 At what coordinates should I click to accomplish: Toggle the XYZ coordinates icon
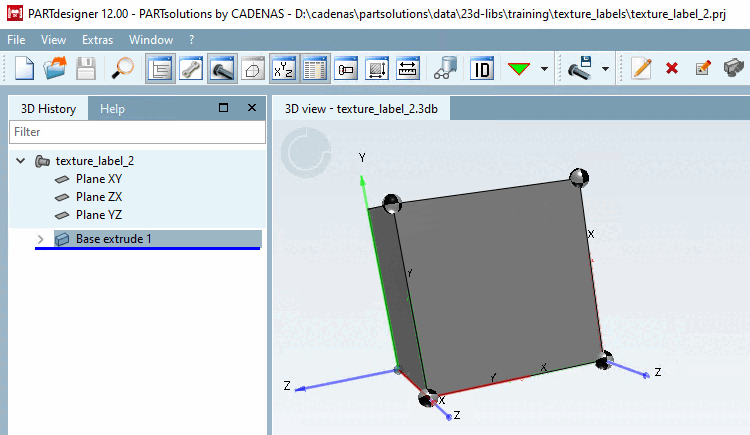[284, 69]
